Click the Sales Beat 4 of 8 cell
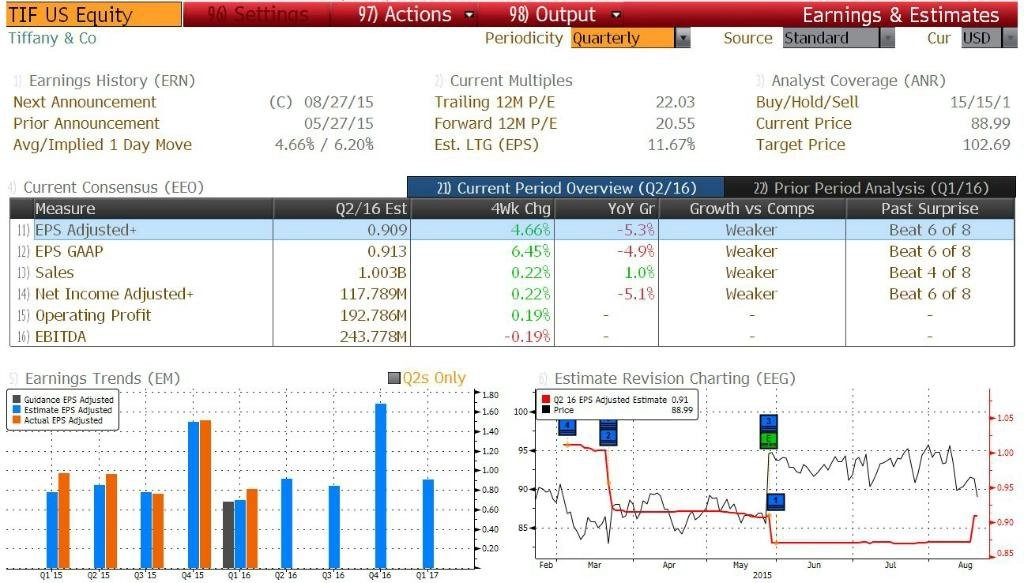This screenshot has width=1024, height=583. pyautogui.click(x=929, y=273)
